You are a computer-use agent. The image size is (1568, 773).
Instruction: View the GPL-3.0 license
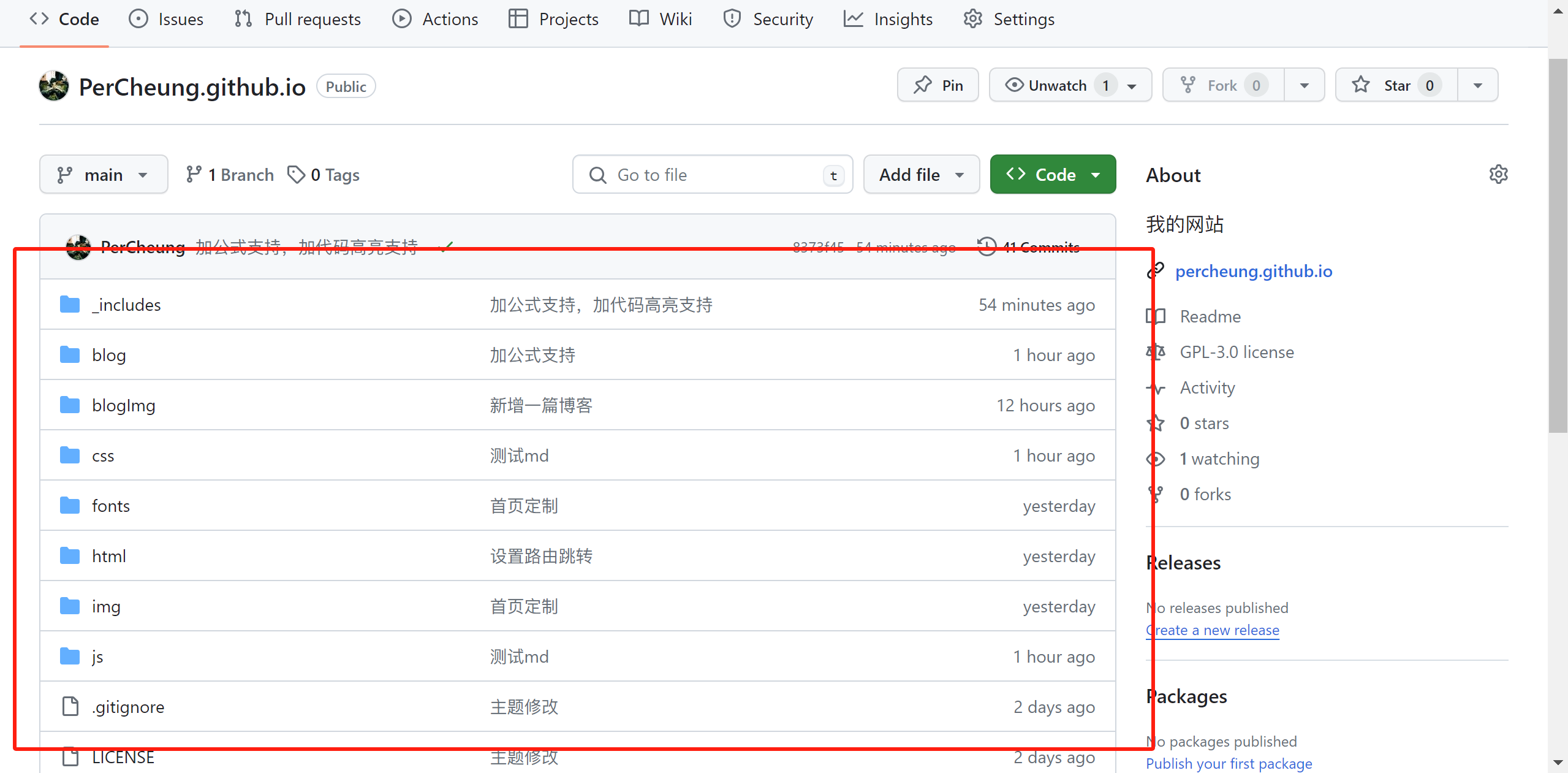click(1237, 352)
